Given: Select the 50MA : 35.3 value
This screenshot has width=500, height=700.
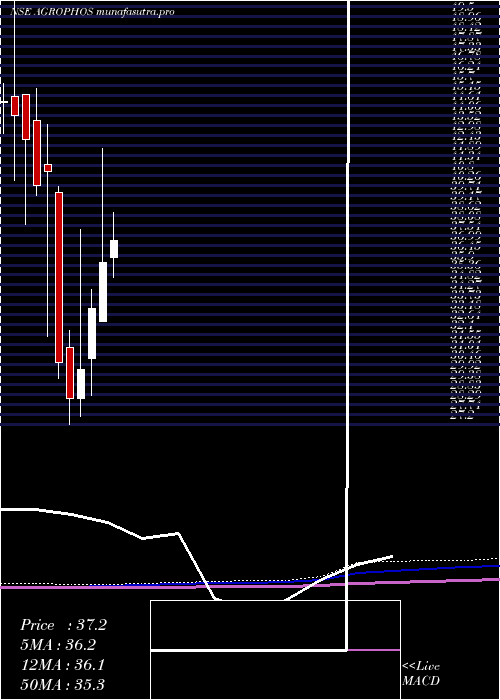Looking at the screenshot, I should click(63, 685).
